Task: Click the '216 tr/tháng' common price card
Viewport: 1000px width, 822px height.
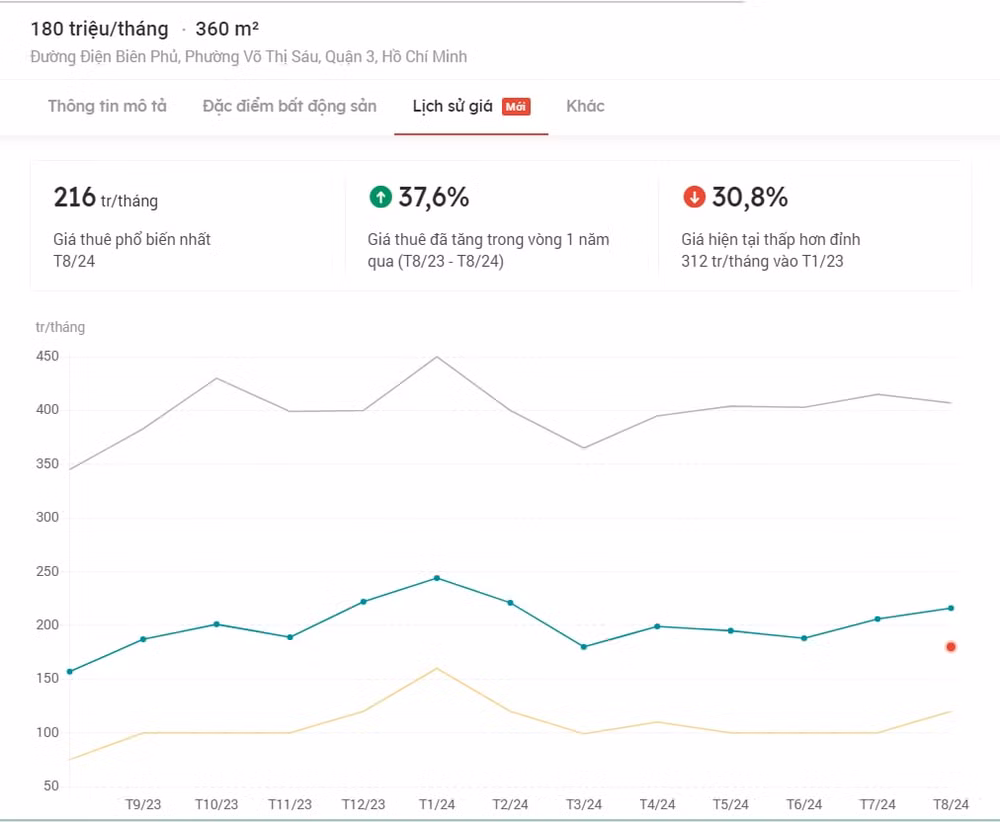Action: pyautogui.click(x=188, y=225)
